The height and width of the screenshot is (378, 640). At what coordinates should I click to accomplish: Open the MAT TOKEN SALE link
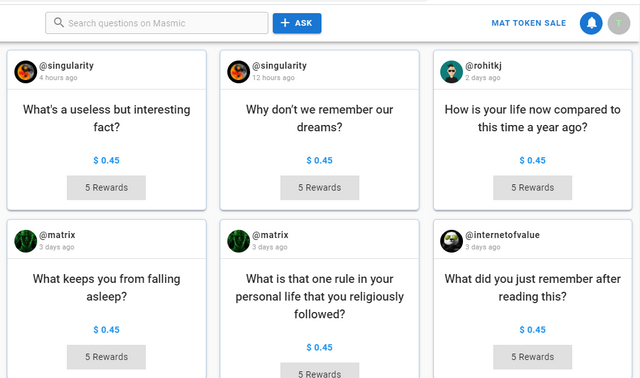tap(529, 23)
